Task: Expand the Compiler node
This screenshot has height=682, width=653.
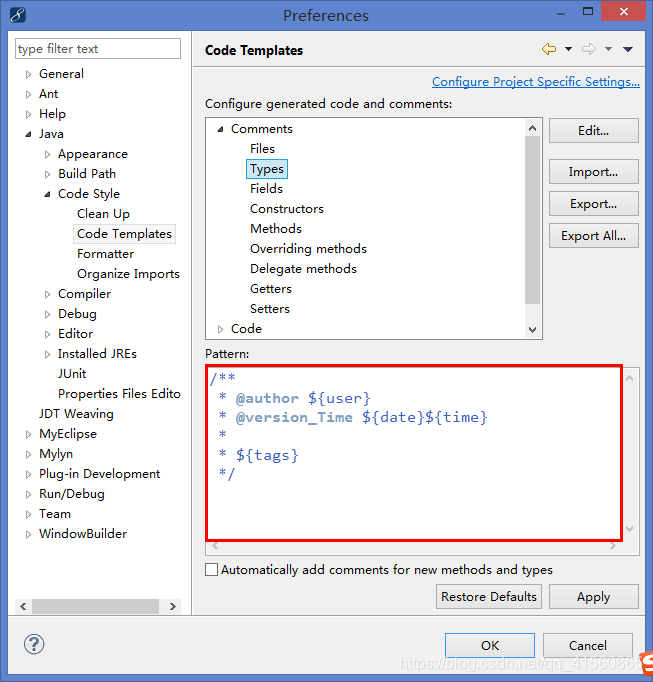Action: point(47,294)
